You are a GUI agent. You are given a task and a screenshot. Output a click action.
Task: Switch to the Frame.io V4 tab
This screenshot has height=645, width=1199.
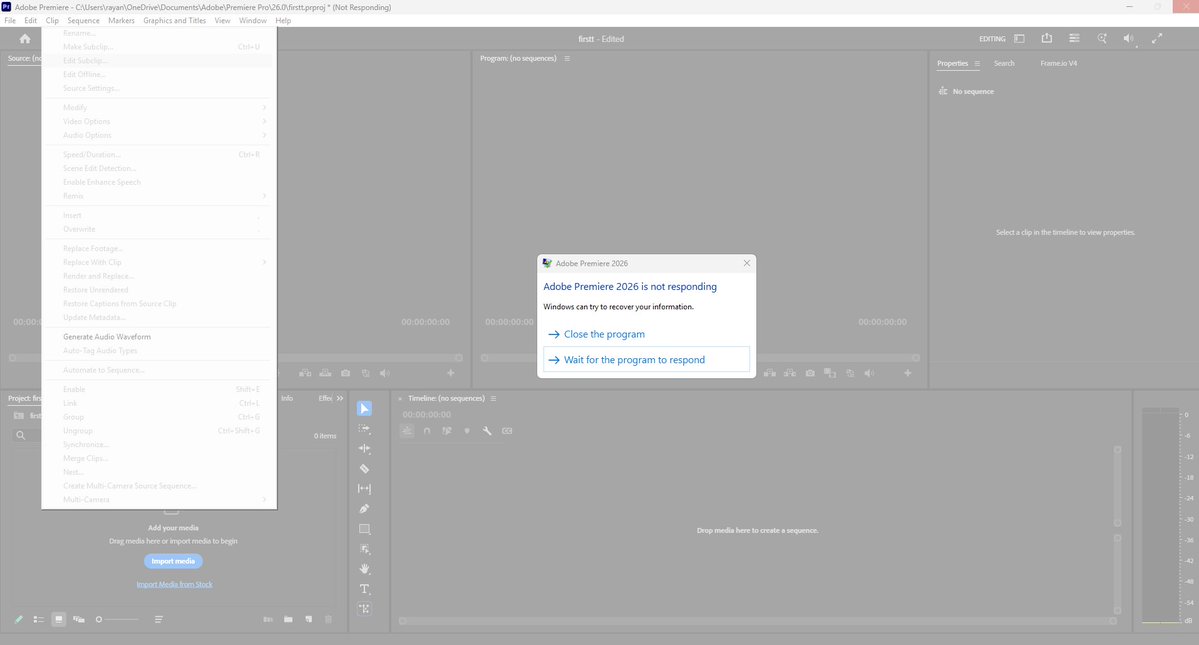[1058, 63]
